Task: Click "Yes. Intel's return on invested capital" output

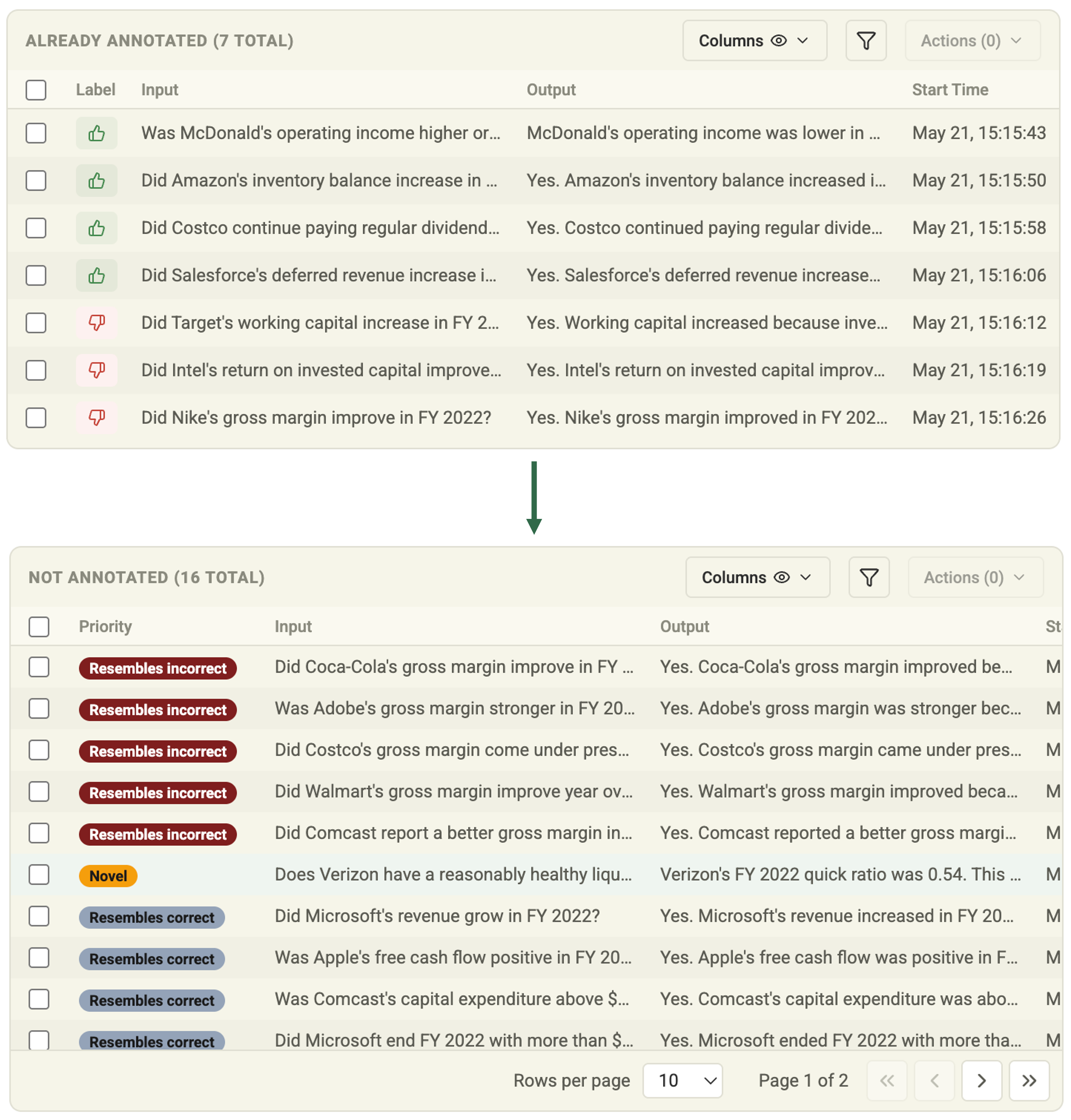Action: [705, 370]
